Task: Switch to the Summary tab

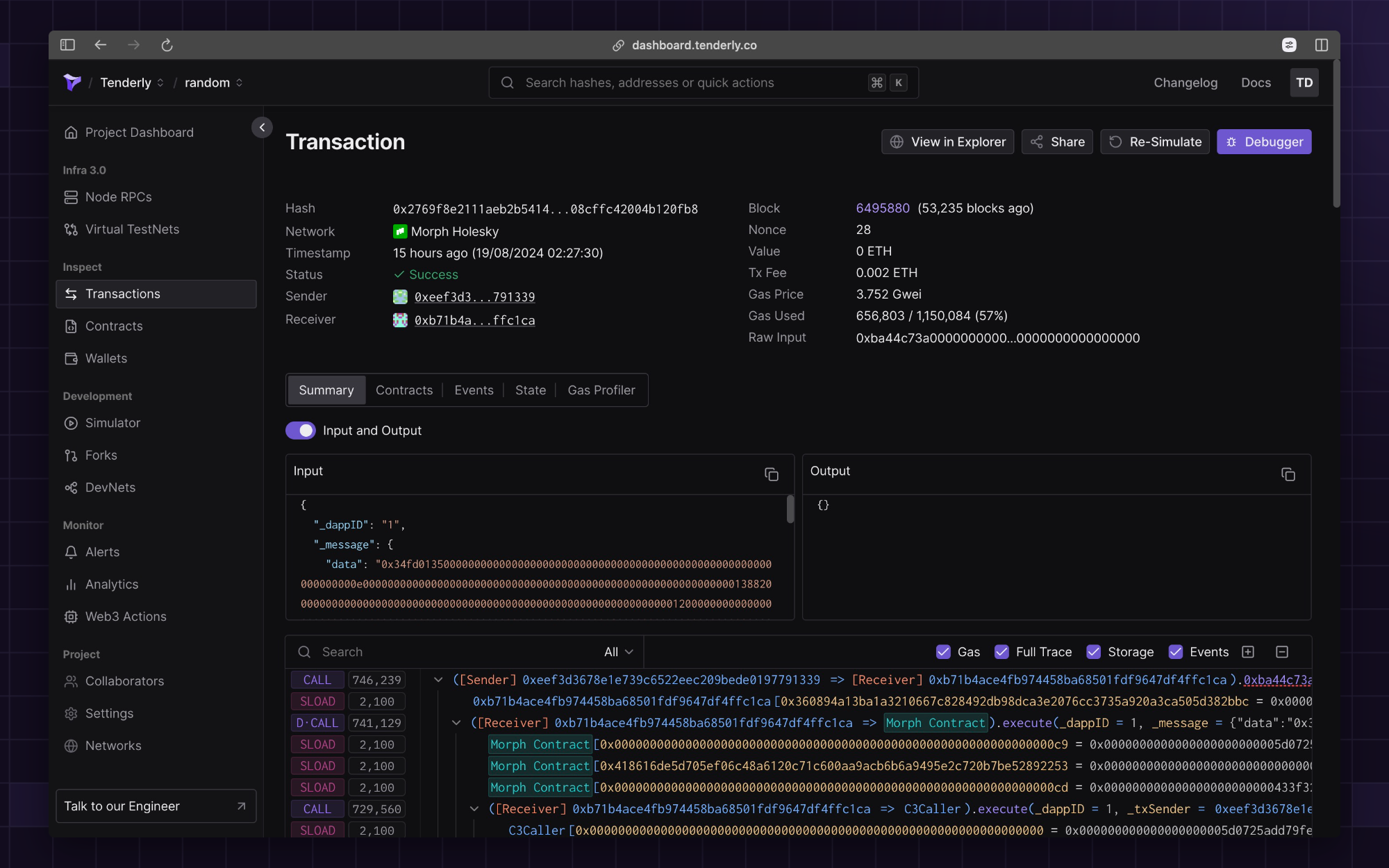Action: pos(326,390)
